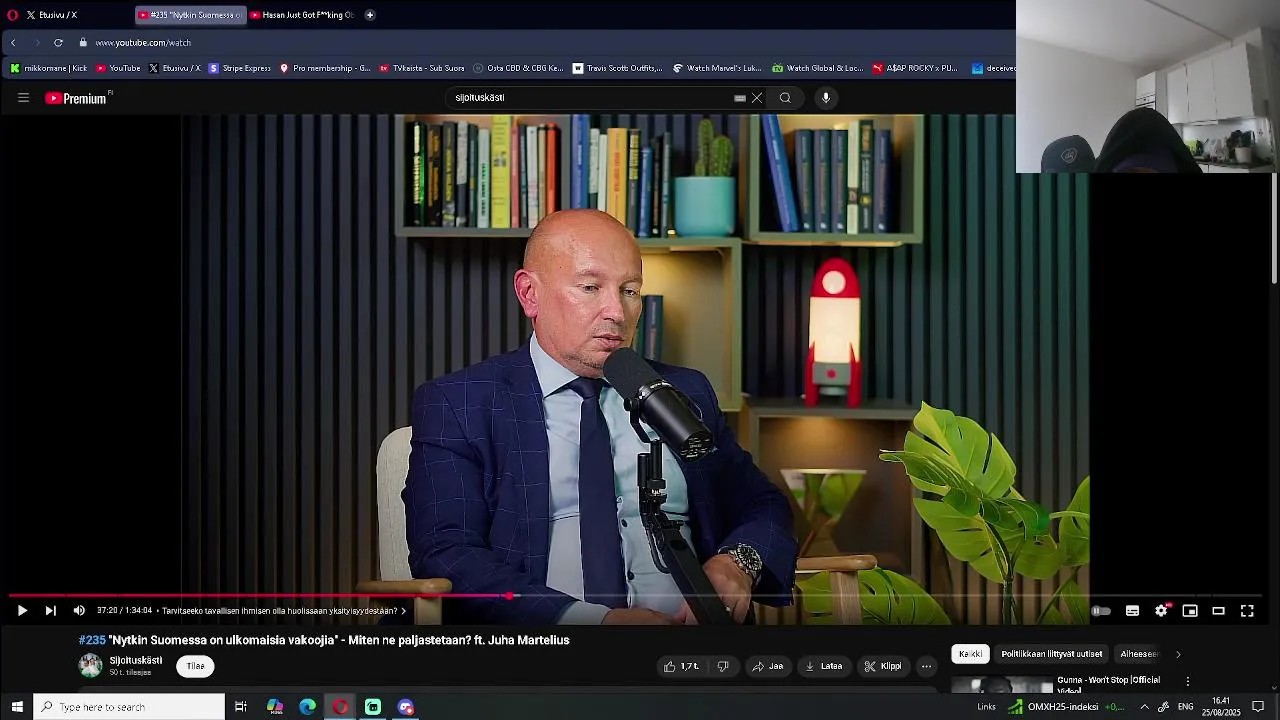Open the Osta CBD & CBG bookmark
Image resolution: width=1280 pixels, height=720 pixels.
[518, 68]
